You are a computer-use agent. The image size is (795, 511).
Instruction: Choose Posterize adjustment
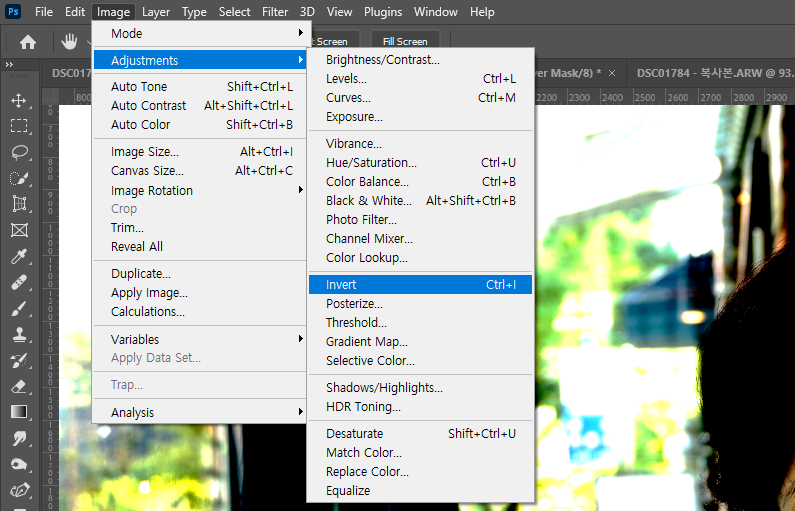tap(420, 303)
